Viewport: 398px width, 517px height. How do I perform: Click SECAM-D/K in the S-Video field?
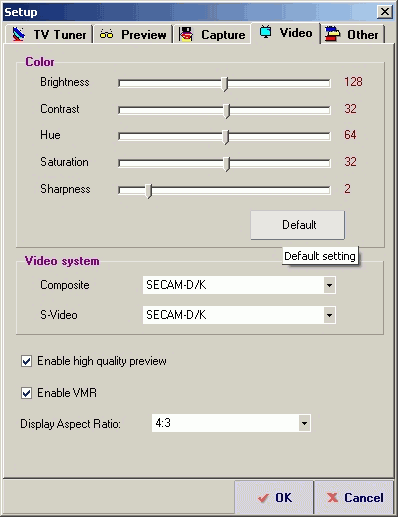pos(176,315)
